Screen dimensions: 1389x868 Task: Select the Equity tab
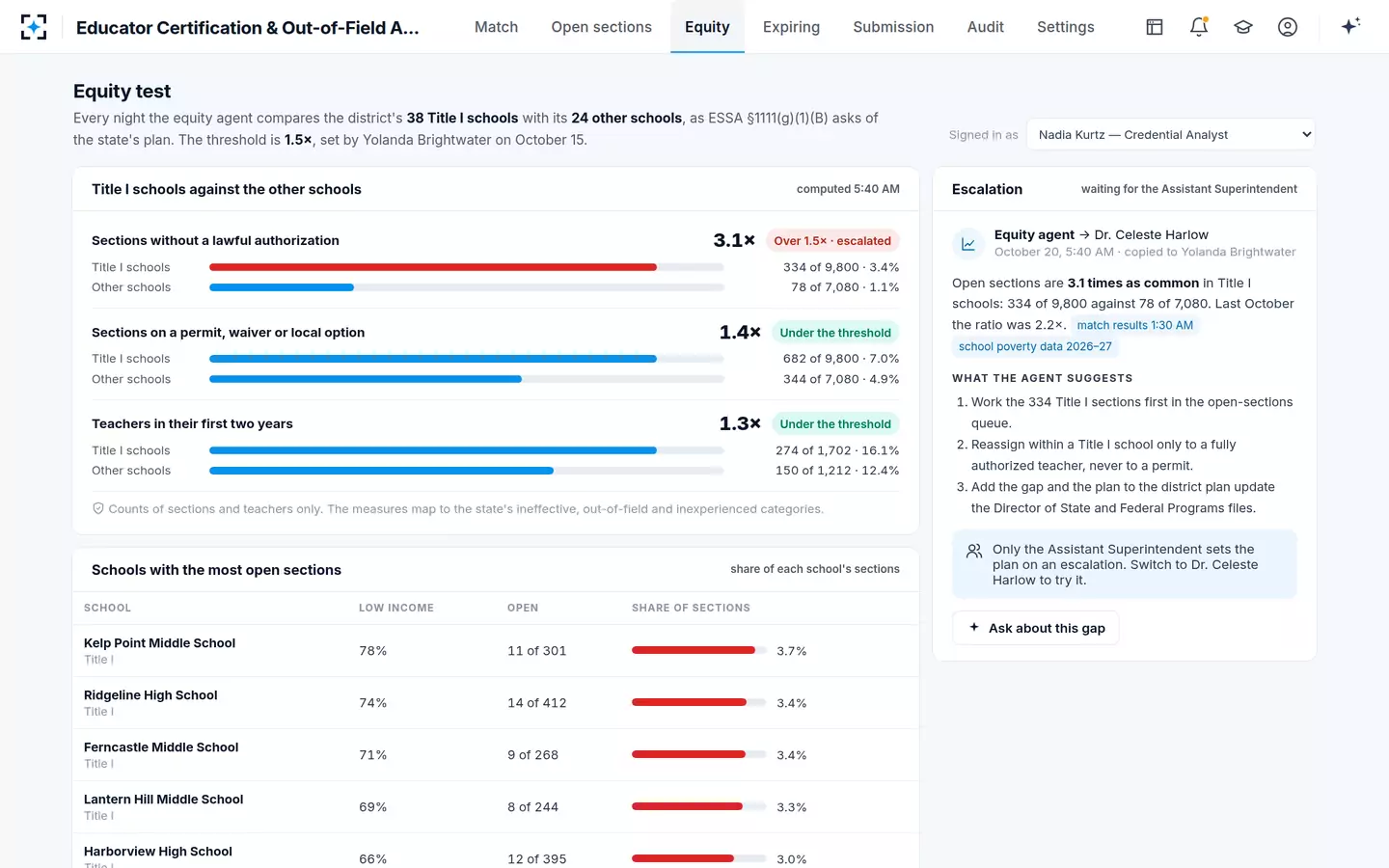pos(707,27)
